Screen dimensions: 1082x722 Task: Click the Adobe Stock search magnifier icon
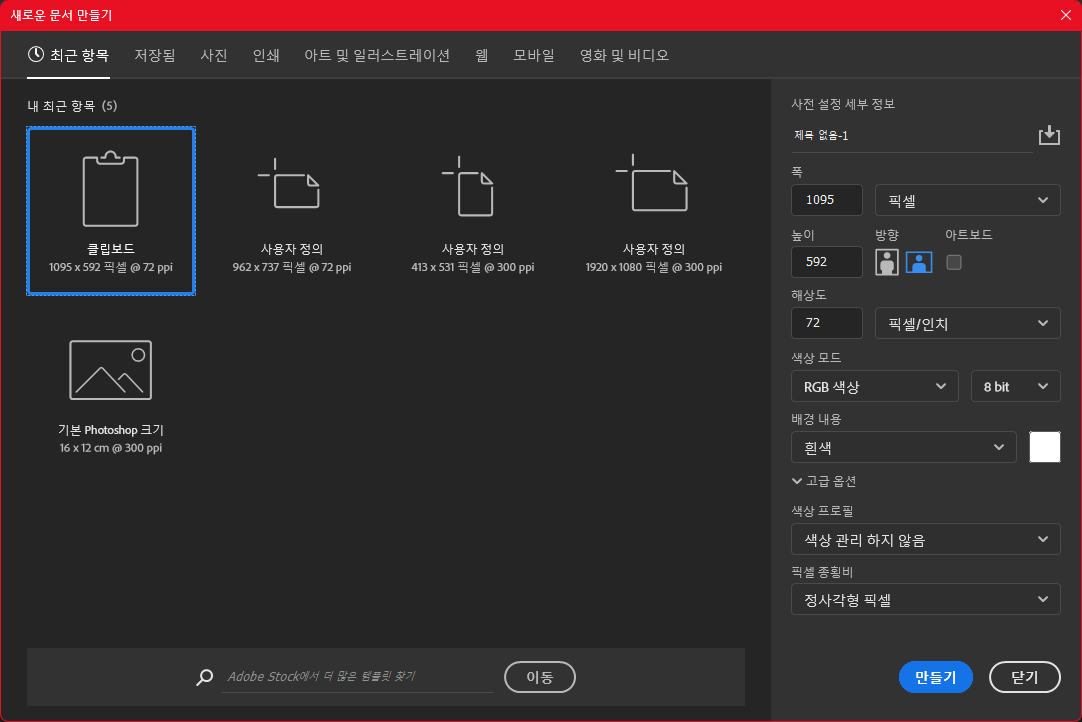click(204, 677)
